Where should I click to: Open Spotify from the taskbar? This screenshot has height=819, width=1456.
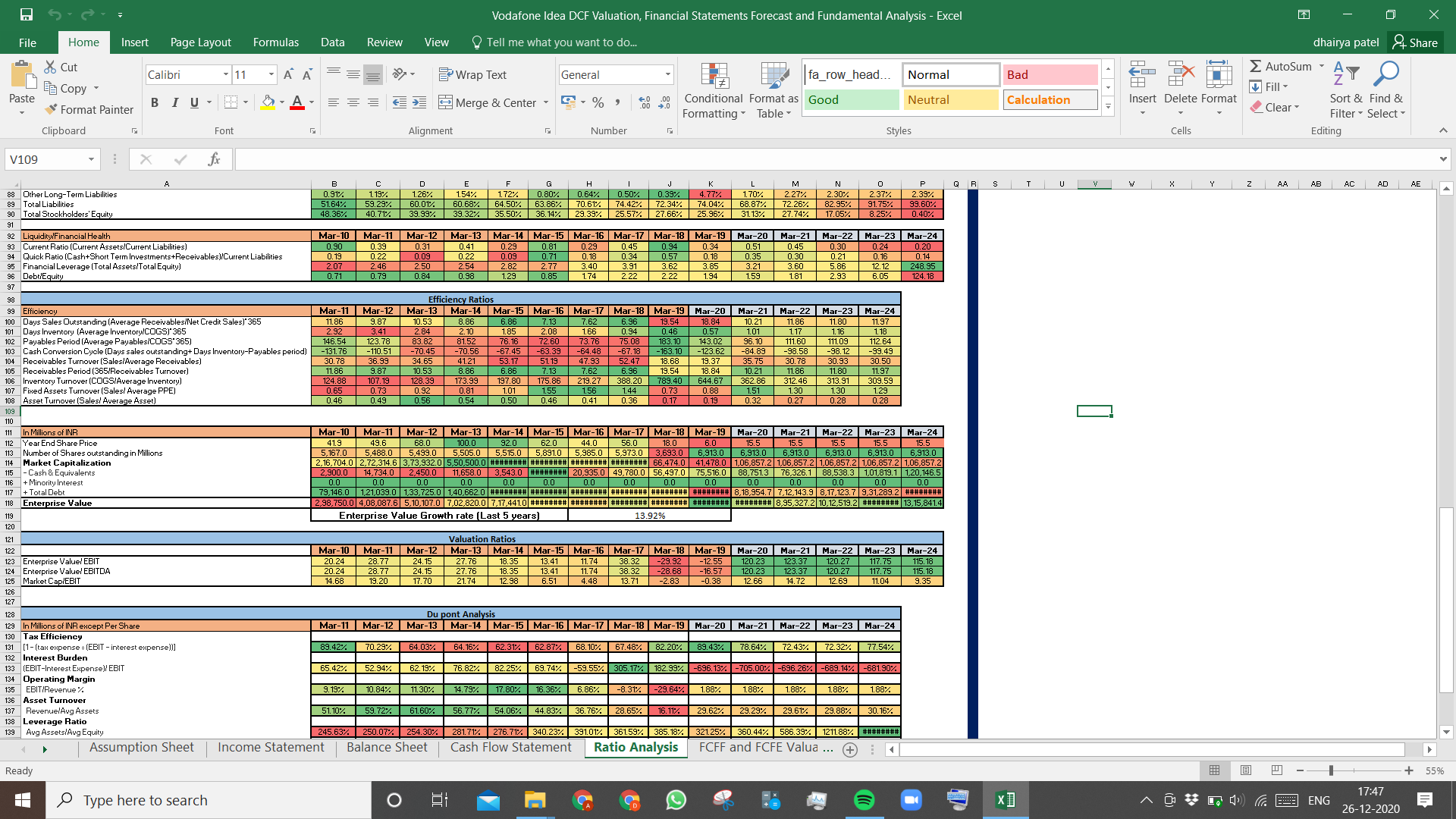coord(864,800)
